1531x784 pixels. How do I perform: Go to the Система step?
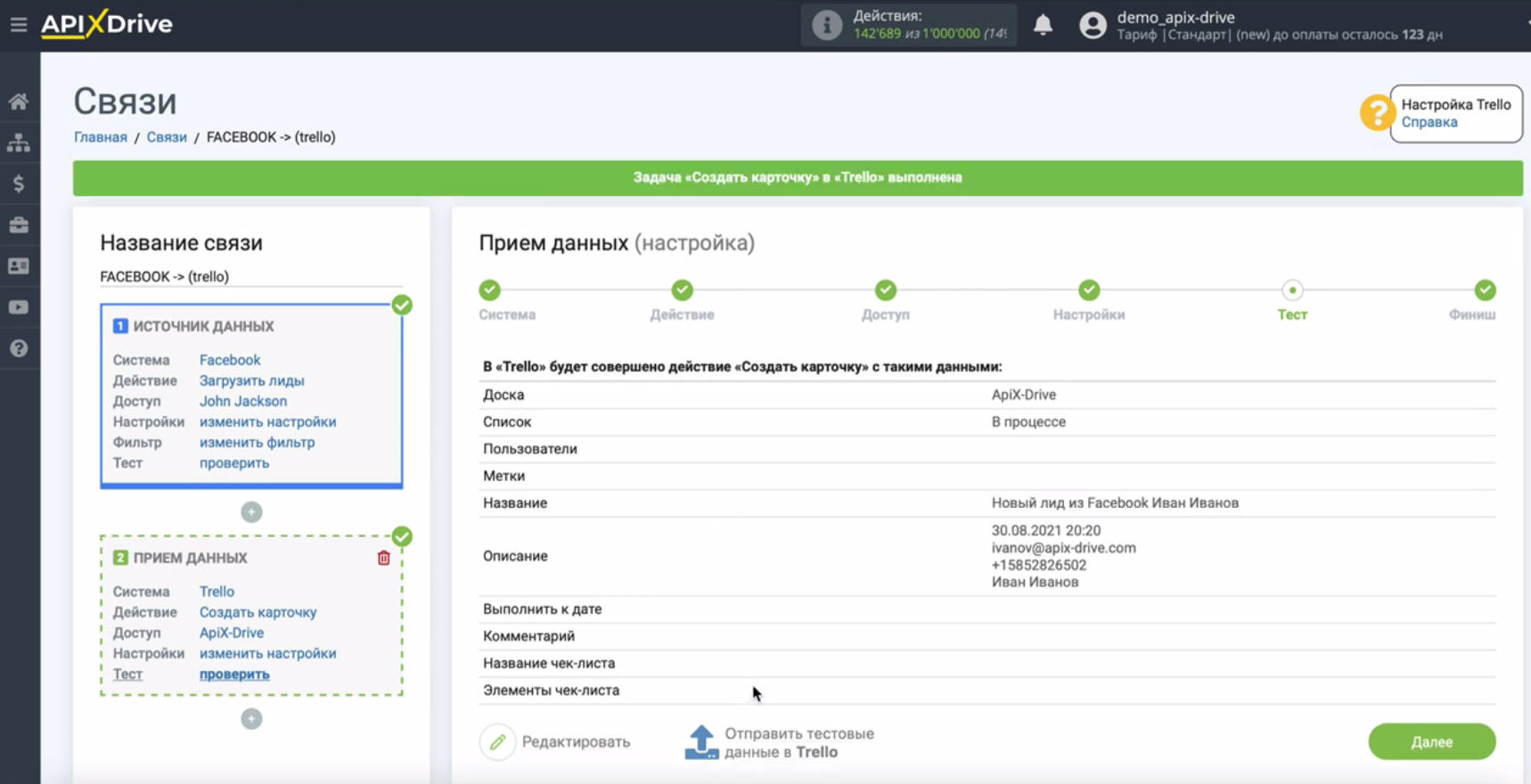pyautogui.click(x=490, y=290)
